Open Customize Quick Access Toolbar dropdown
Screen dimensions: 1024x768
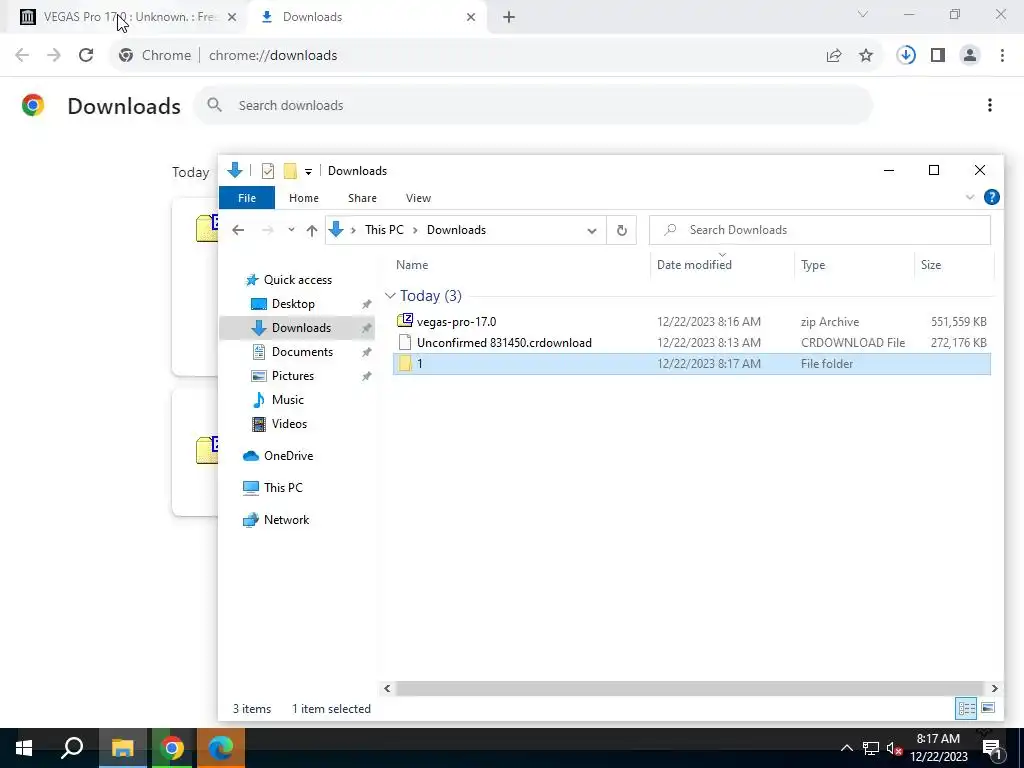click(308, 172)
